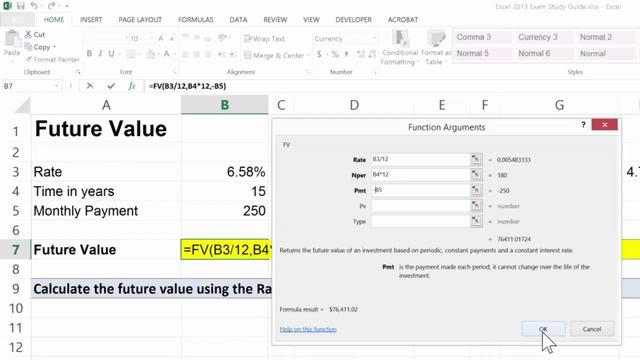Click the Redo arrow icon
This screenshot has height=360, width=640.
click(x=51, y=6)
